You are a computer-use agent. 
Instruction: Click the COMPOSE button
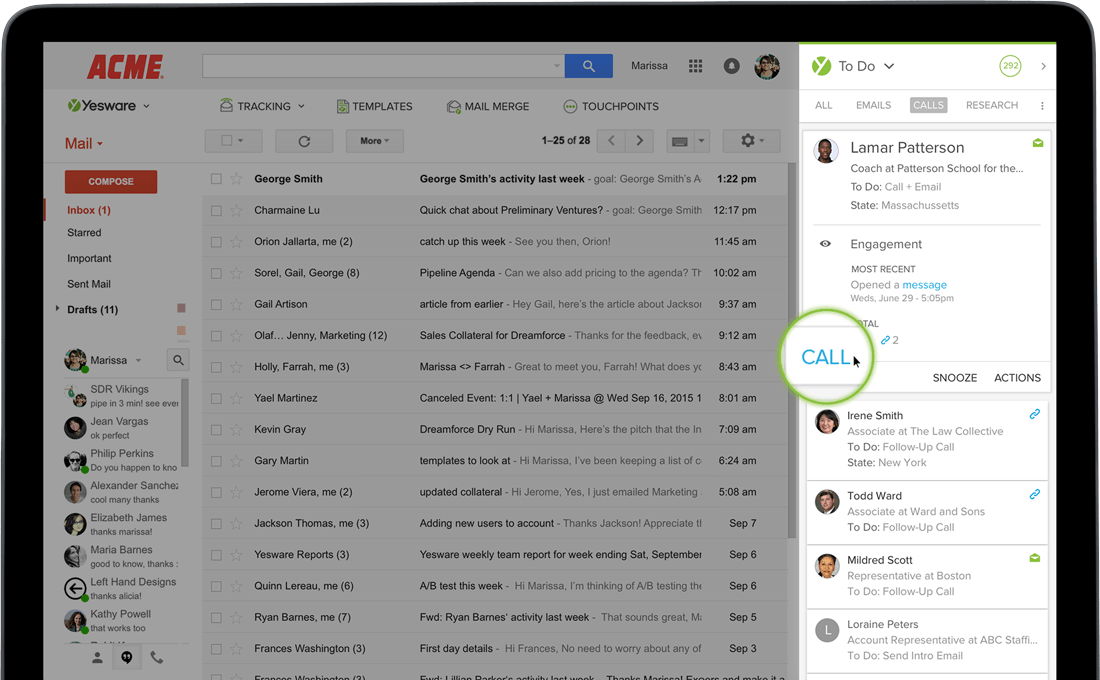pyautogui.click(x=111, y=181)
